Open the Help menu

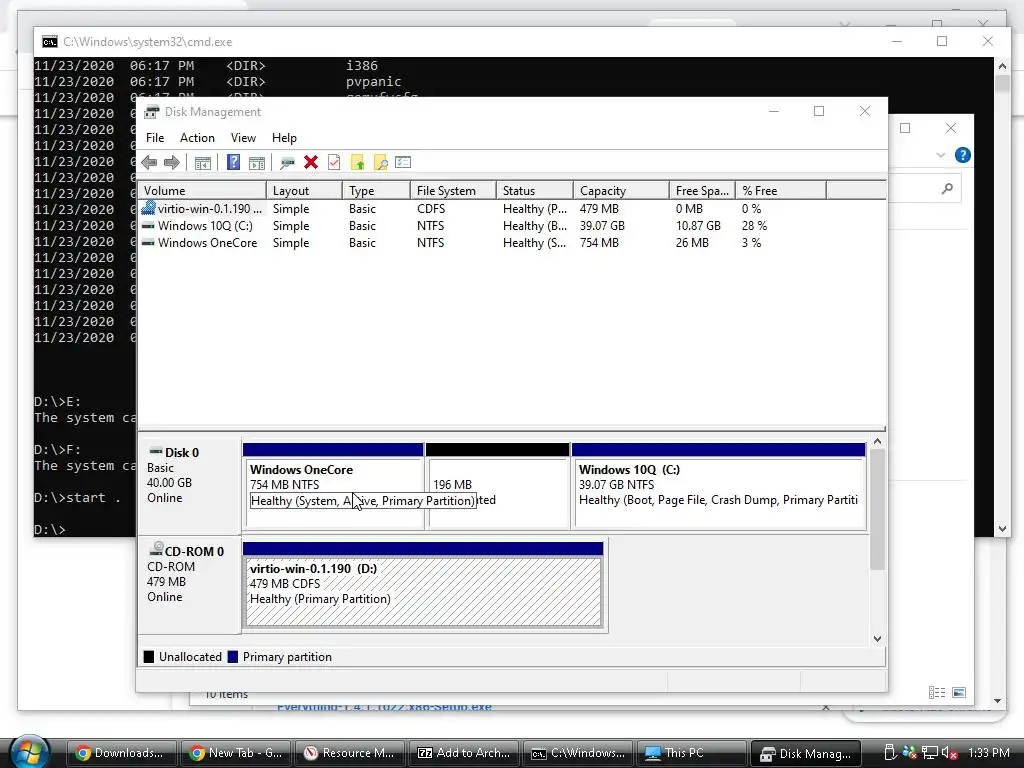coord(284,138)
